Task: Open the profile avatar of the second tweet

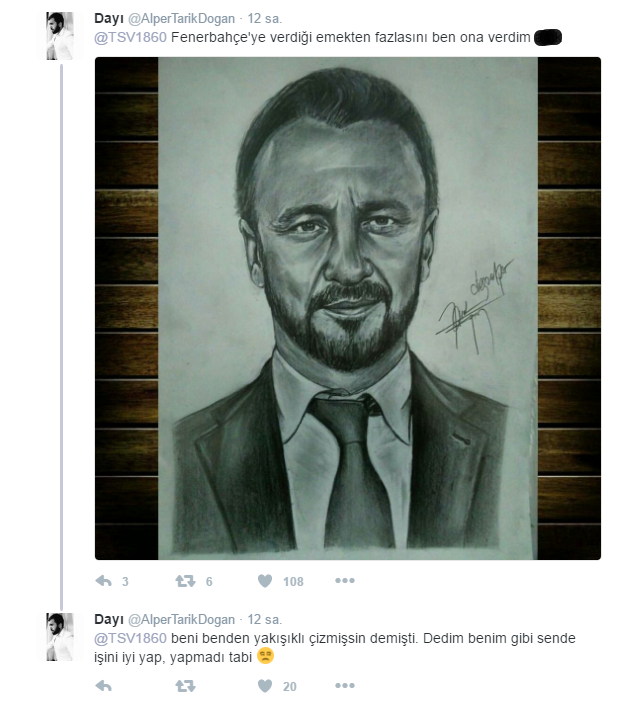Action: pos(60,637)
